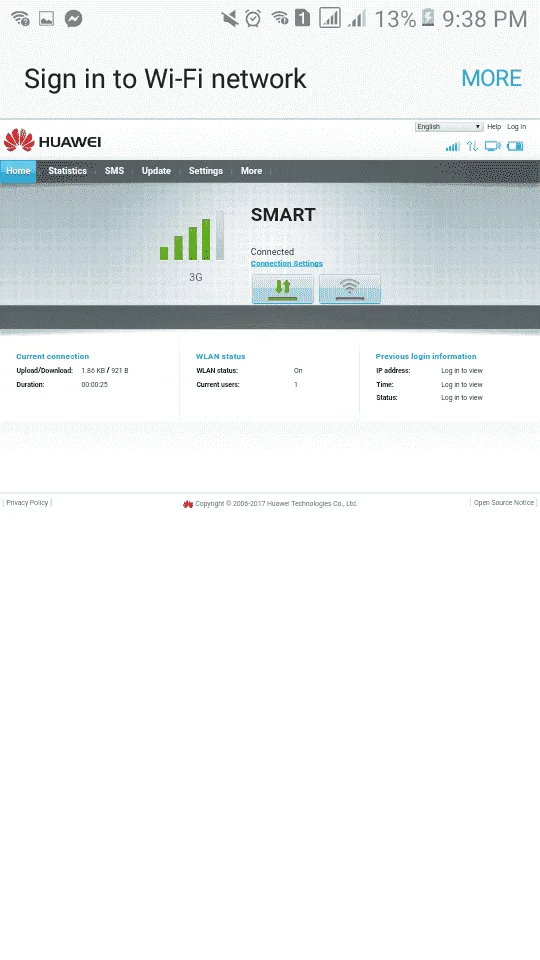Tap the SIM 1 status icon

click(302, 18)
